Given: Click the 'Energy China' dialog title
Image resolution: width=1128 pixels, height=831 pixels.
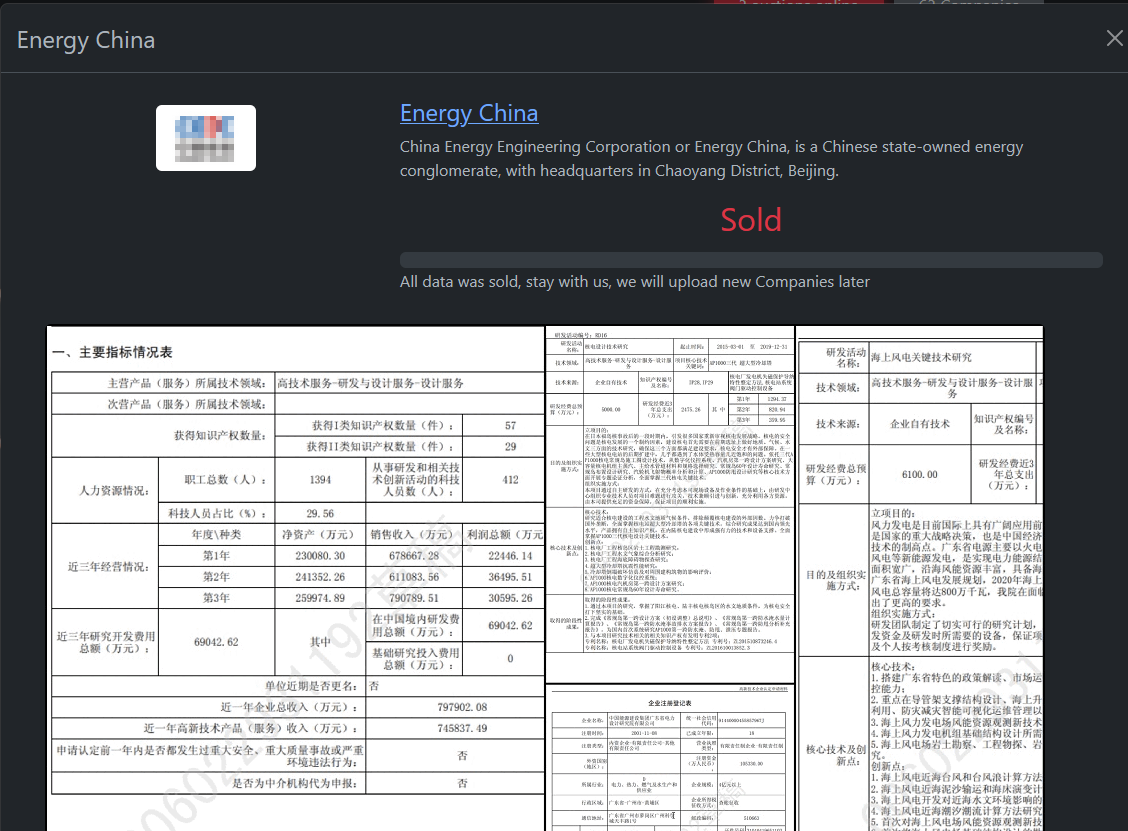Looking at the screenshot, I should point(86,40).
